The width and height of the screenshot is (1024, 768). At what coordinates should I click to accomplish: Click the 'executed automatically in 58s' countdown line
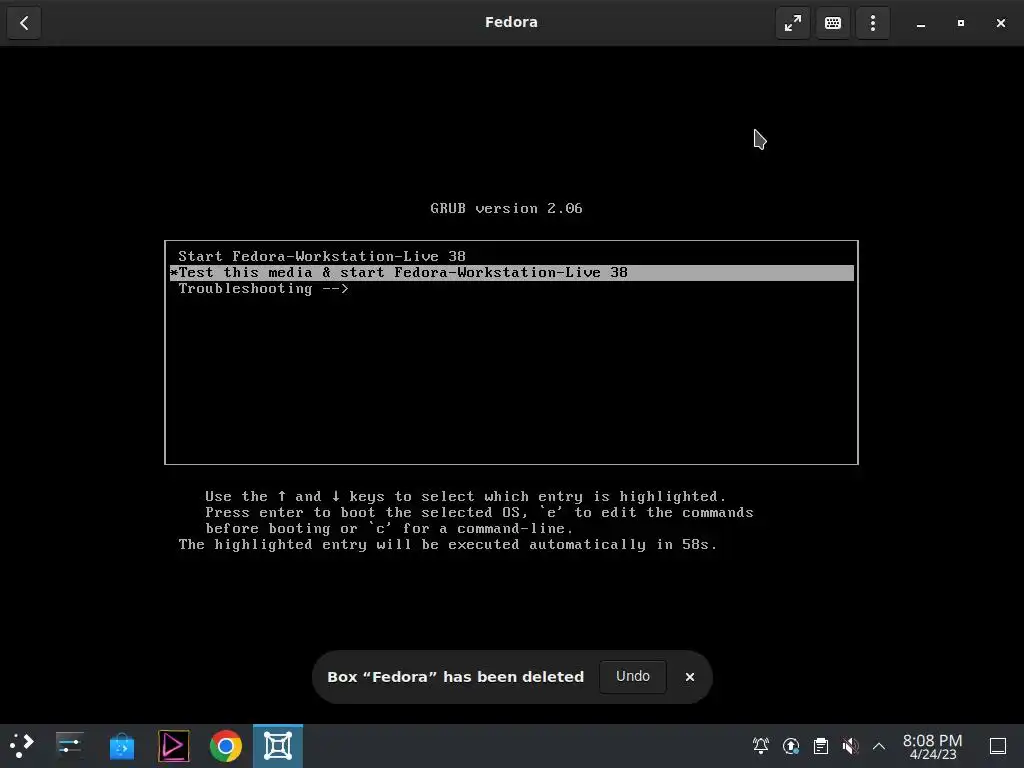[x=448, y=545]
